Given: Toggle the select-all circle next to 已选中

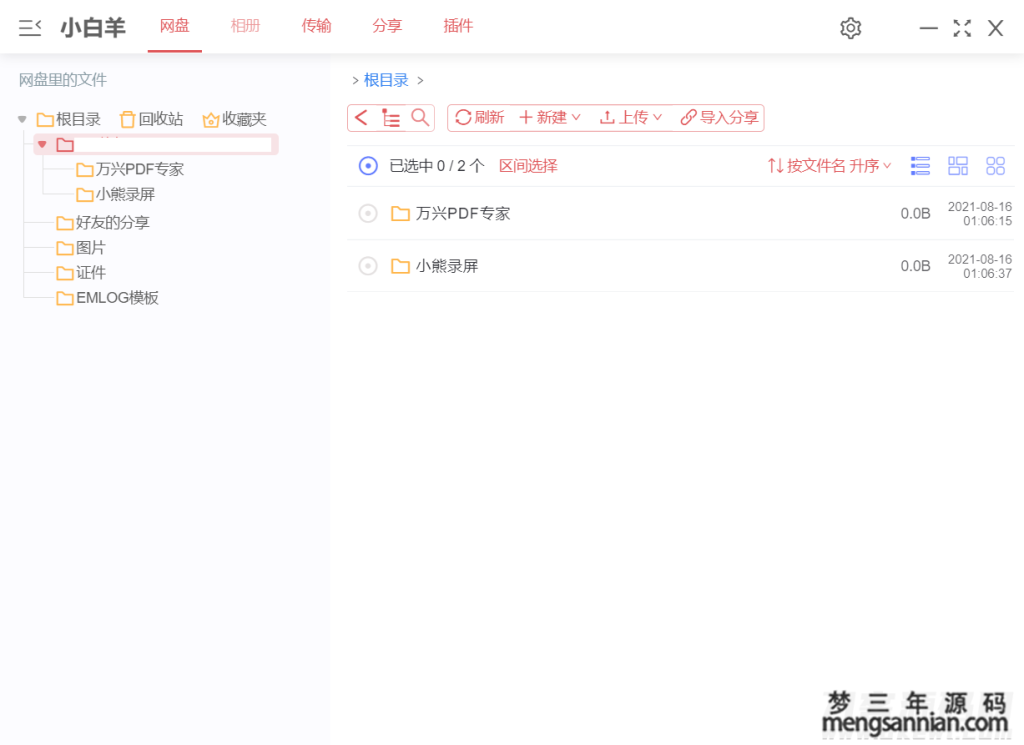Looking at the screenshot, I should [368, 166].
